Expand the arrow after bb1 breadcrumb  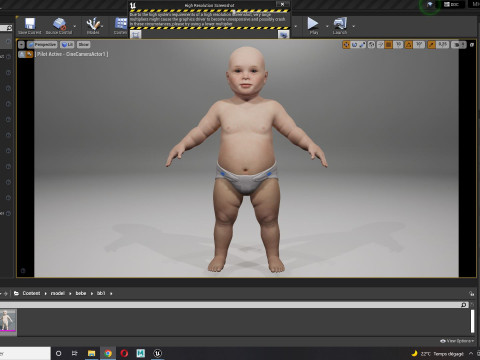pyautogui.click(x=111, y=293)
